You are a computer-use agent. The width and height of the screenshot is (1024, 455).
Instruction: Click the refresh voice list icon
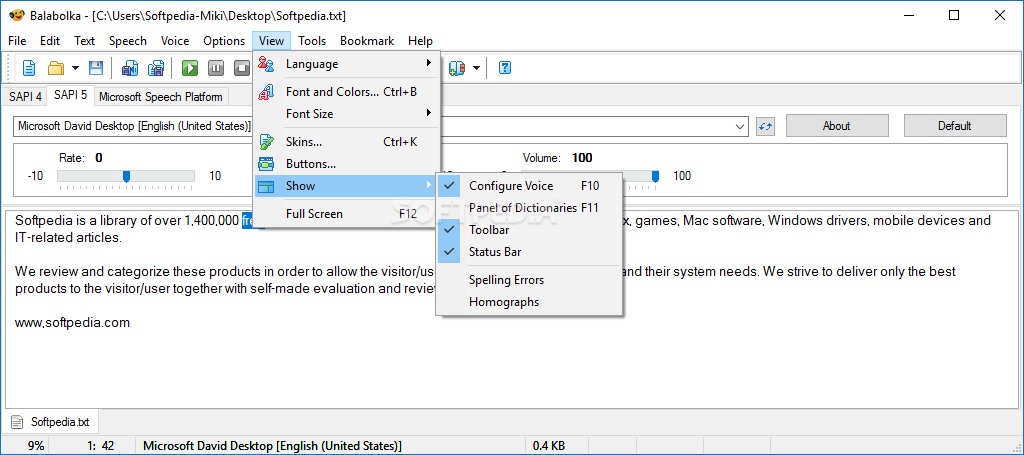tap(765, 126)
